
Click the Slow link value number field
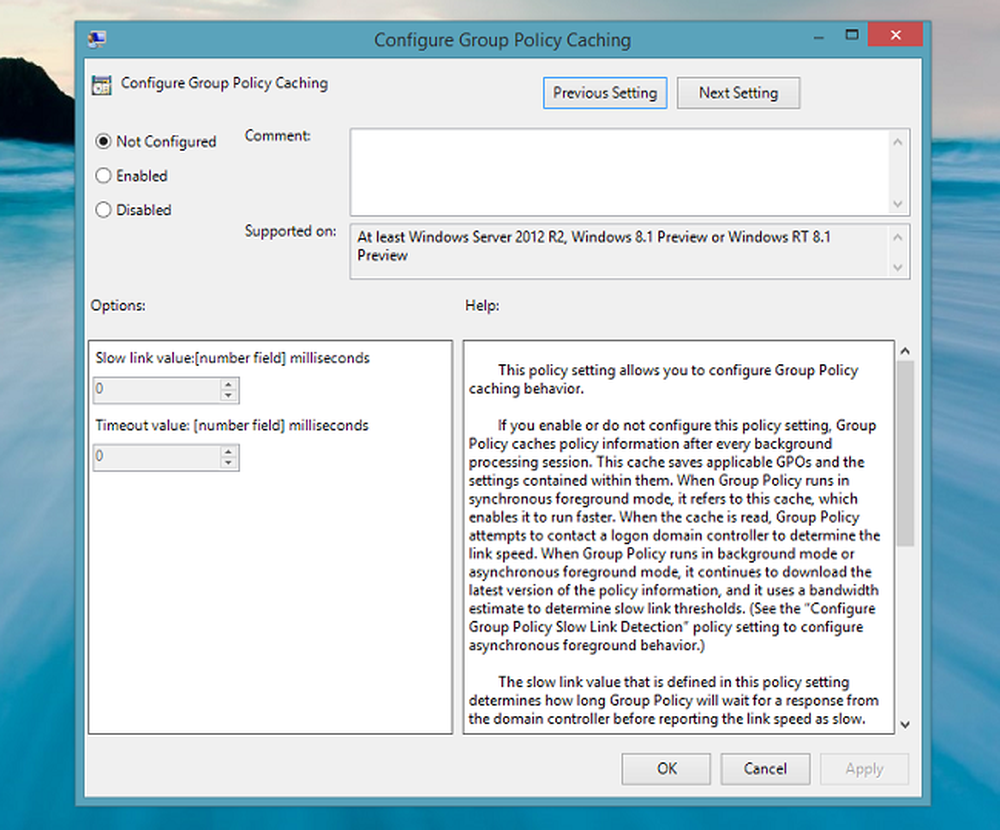pyautogui.click(x=155, y=390)
